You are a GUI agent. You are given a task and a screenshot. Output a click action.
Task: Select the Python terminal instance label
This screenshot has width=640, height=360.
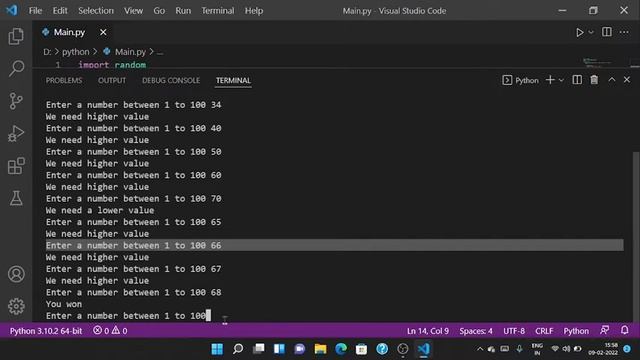click(520, 80)
